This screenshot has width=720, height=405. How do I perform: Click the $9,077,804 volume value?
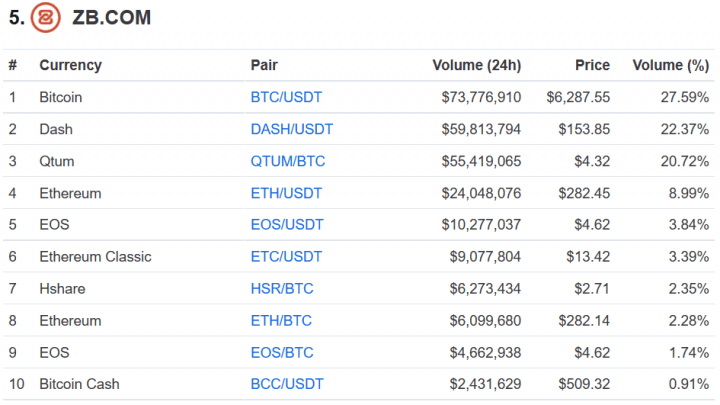[x=485, y=257]
